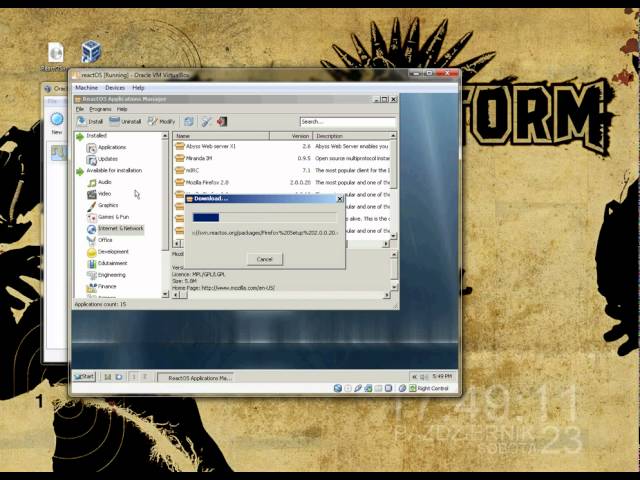The height and width of the screenshot is (480, 640).
Task: Open the Help menu of Applications Manager
Action: tap(122, 109)
